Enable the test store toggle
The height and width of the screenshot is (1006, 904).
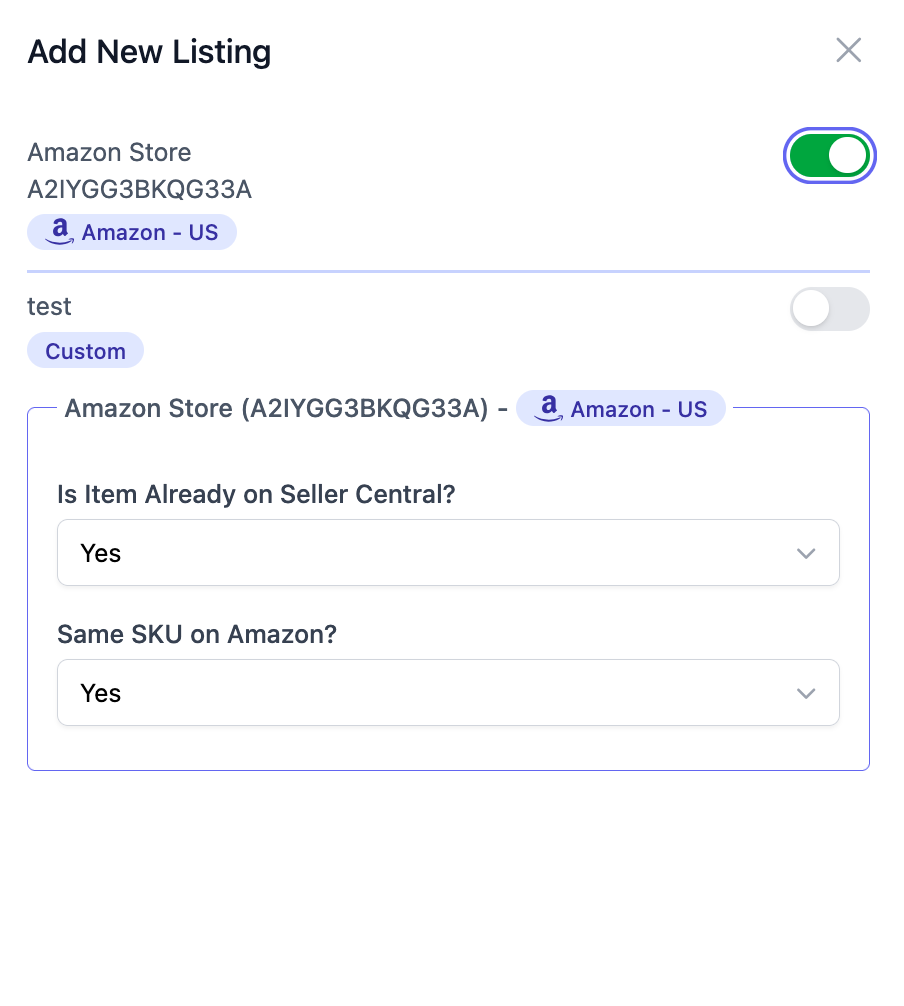pyautogui.click(x=829, y=309)
